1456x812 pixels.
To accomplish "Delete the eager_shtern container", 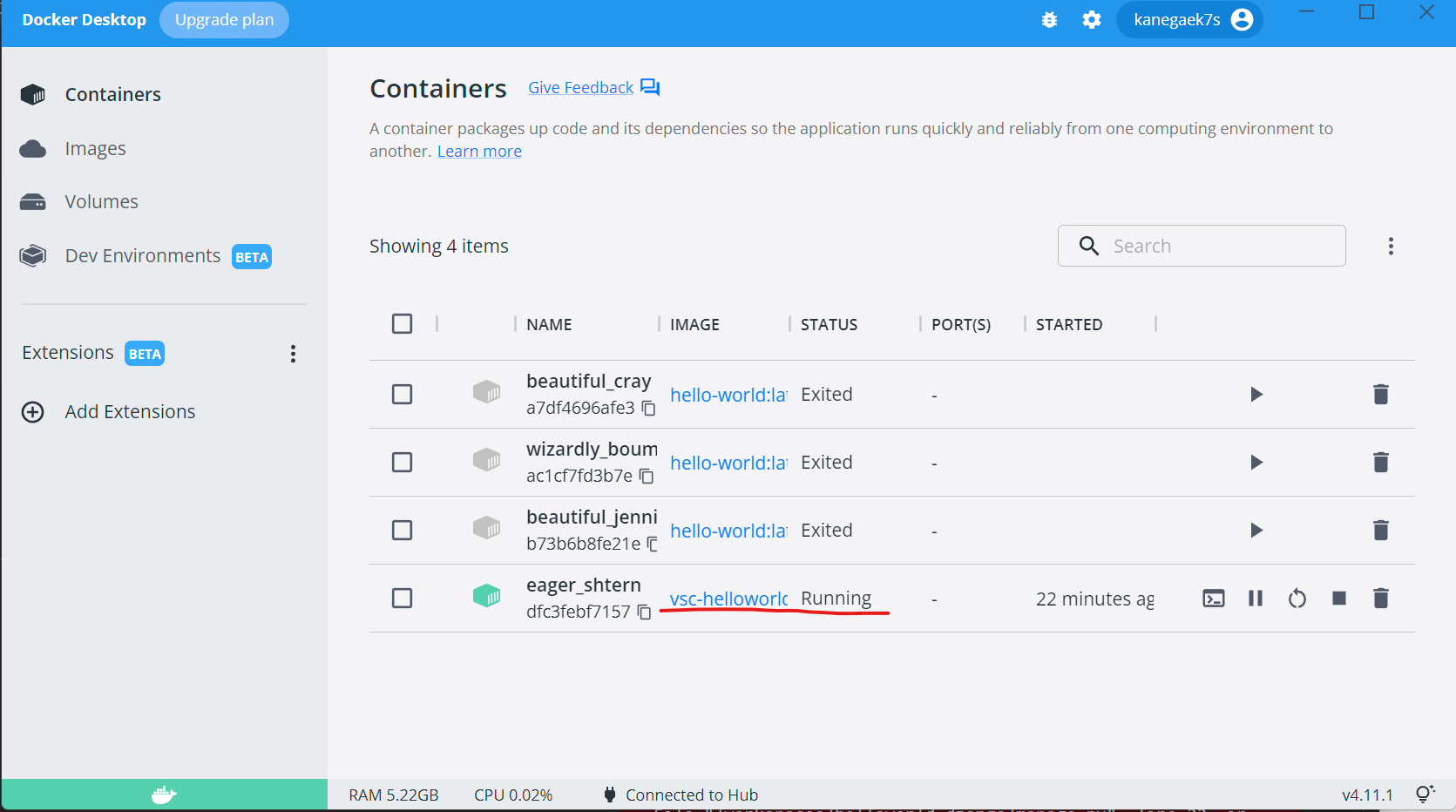I will coord(1381,599).
